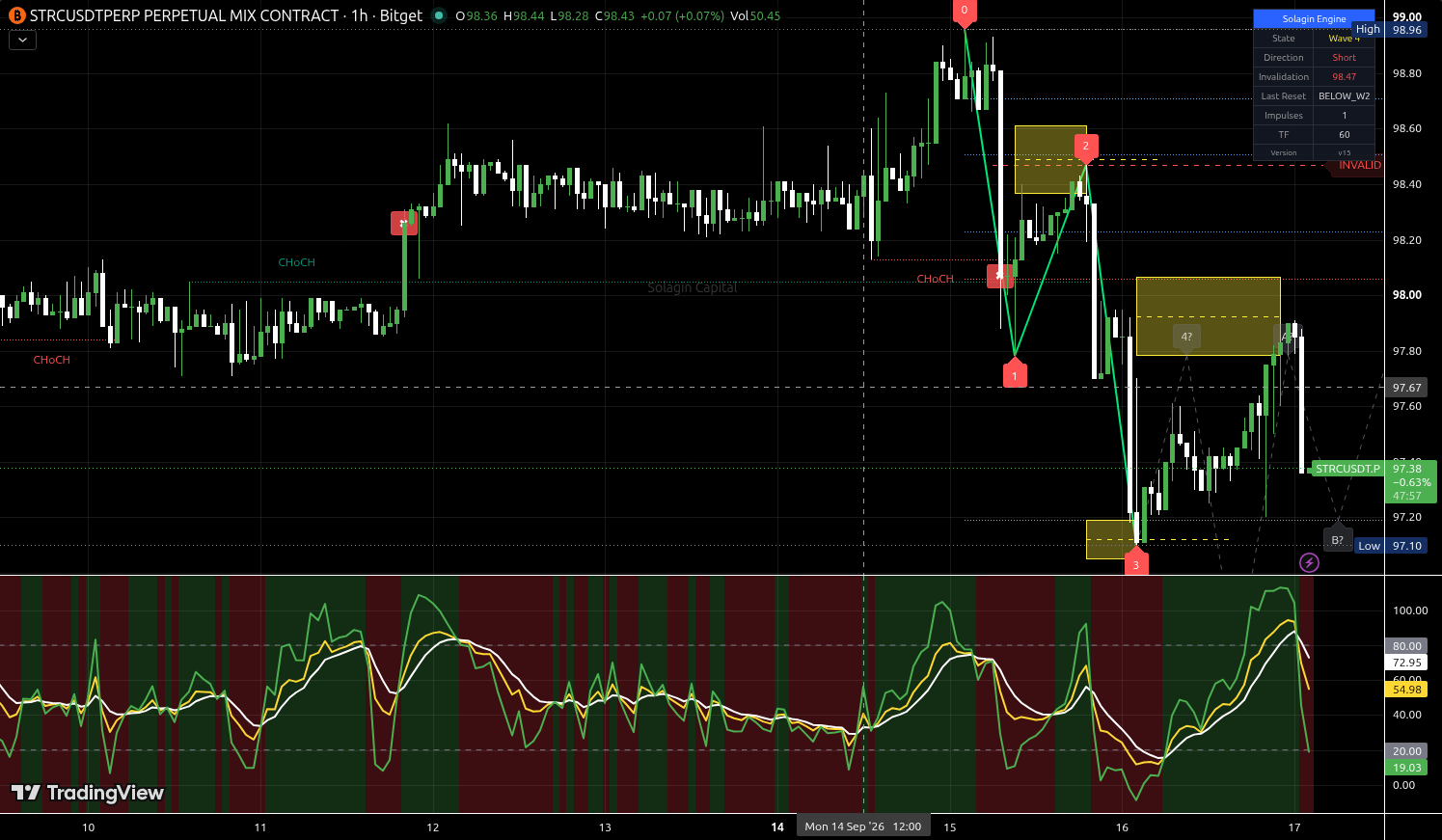Image resolution: width=1442 pixels, height=840 pixels.
Task: Click the purple lightning bolt icon
Action: point(1309,562)
